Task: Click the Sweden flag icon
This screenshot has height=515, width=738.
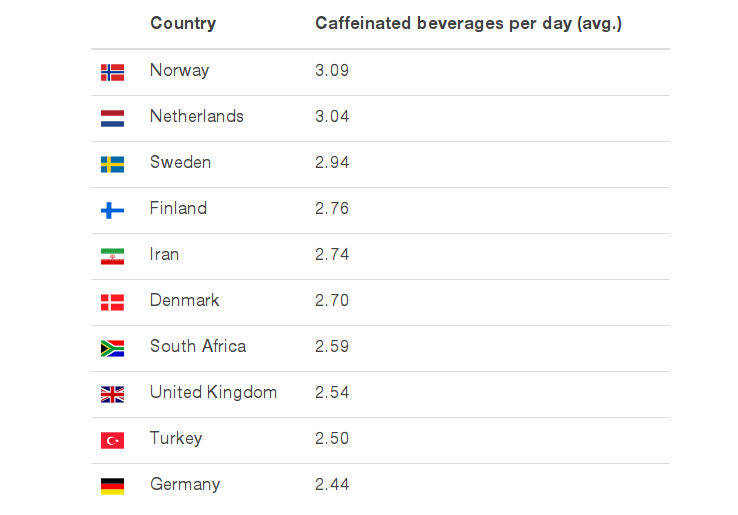Action: point(112,164)
